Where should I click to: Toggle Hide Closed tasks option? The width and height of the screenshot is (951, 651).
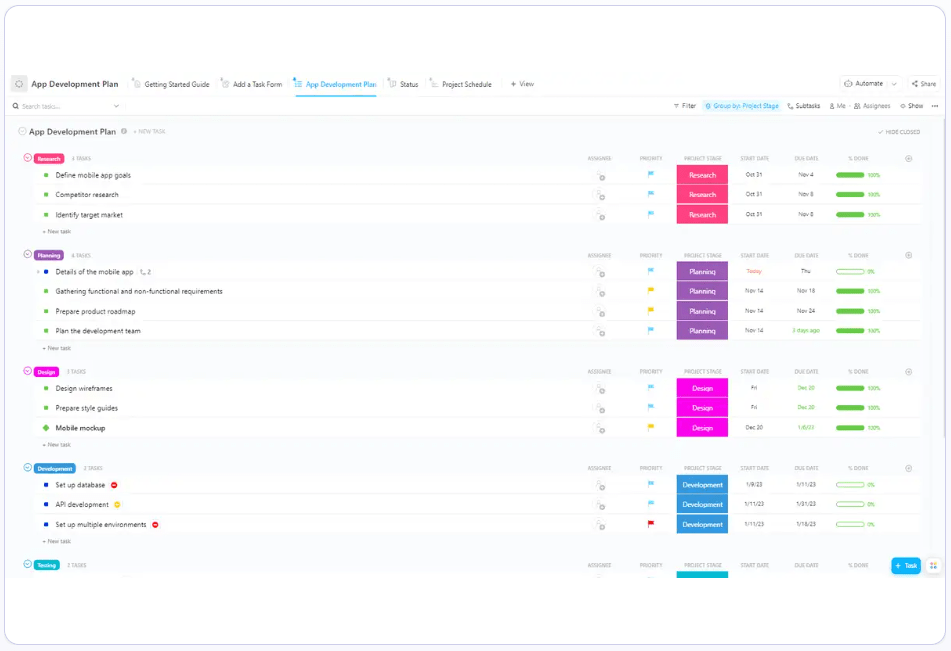899,132
